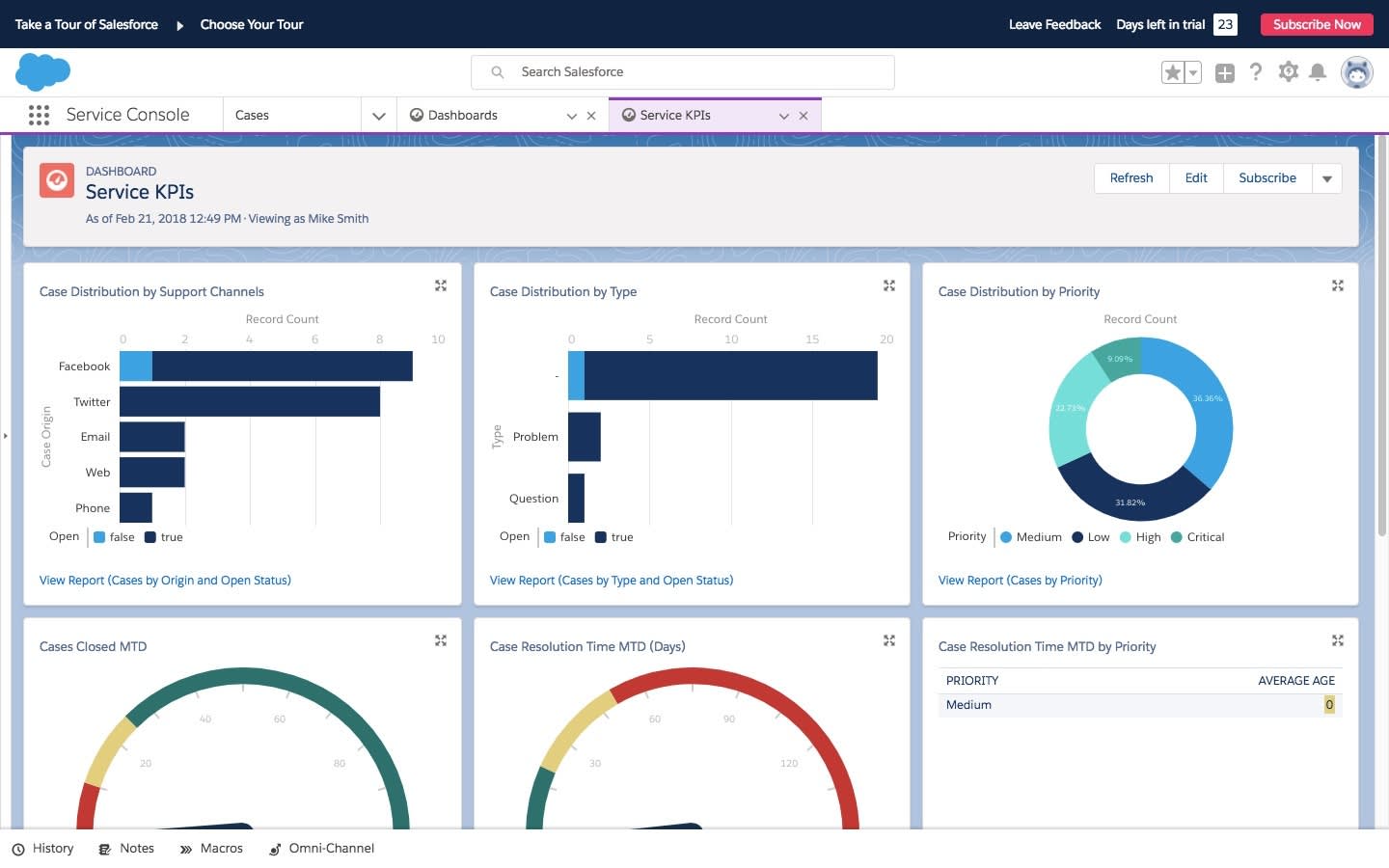Open the dropdown next to Subscribe button

1327,178
